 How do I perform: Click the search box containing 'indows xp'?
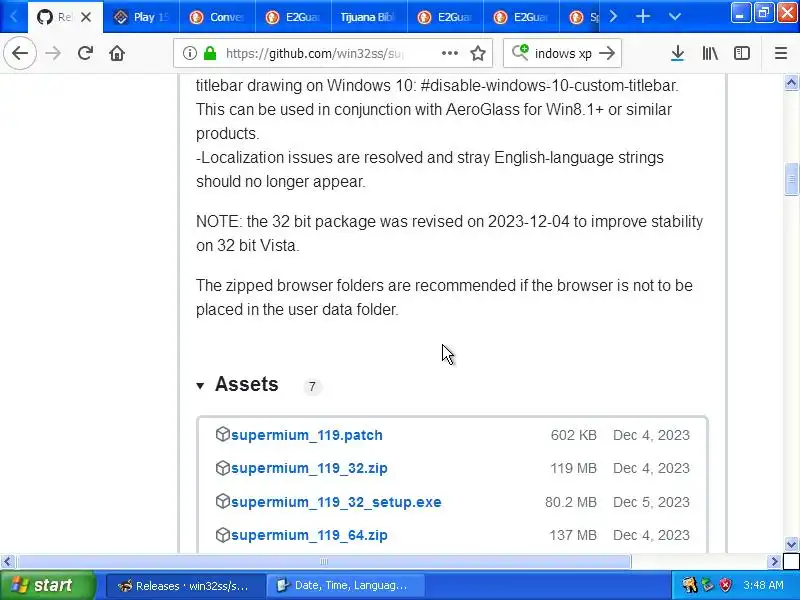click(x=562, y=53)
